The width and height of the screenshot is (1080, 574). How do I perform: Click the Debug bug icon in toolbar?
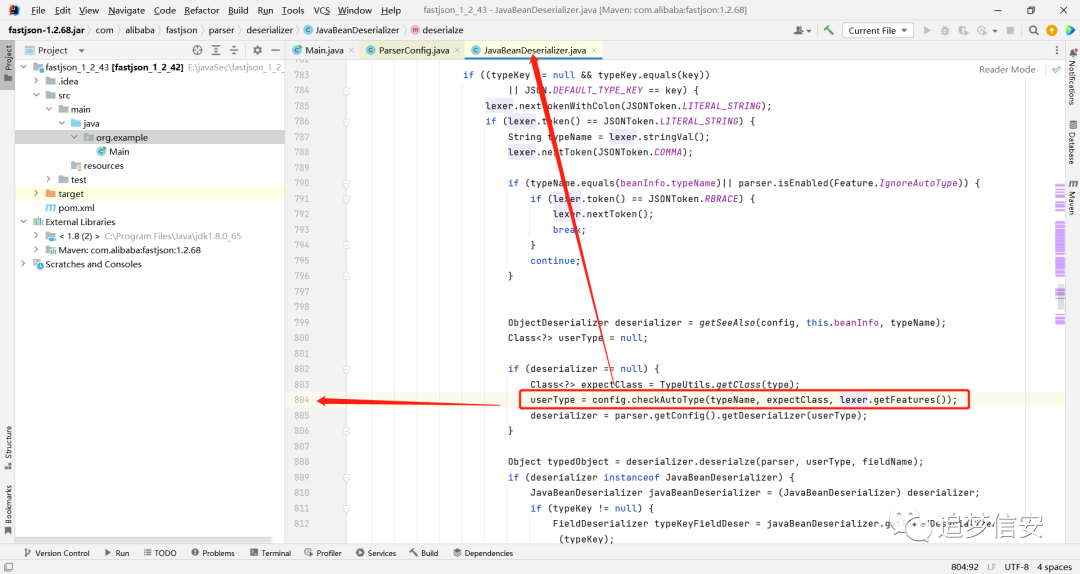click(945, 30)
